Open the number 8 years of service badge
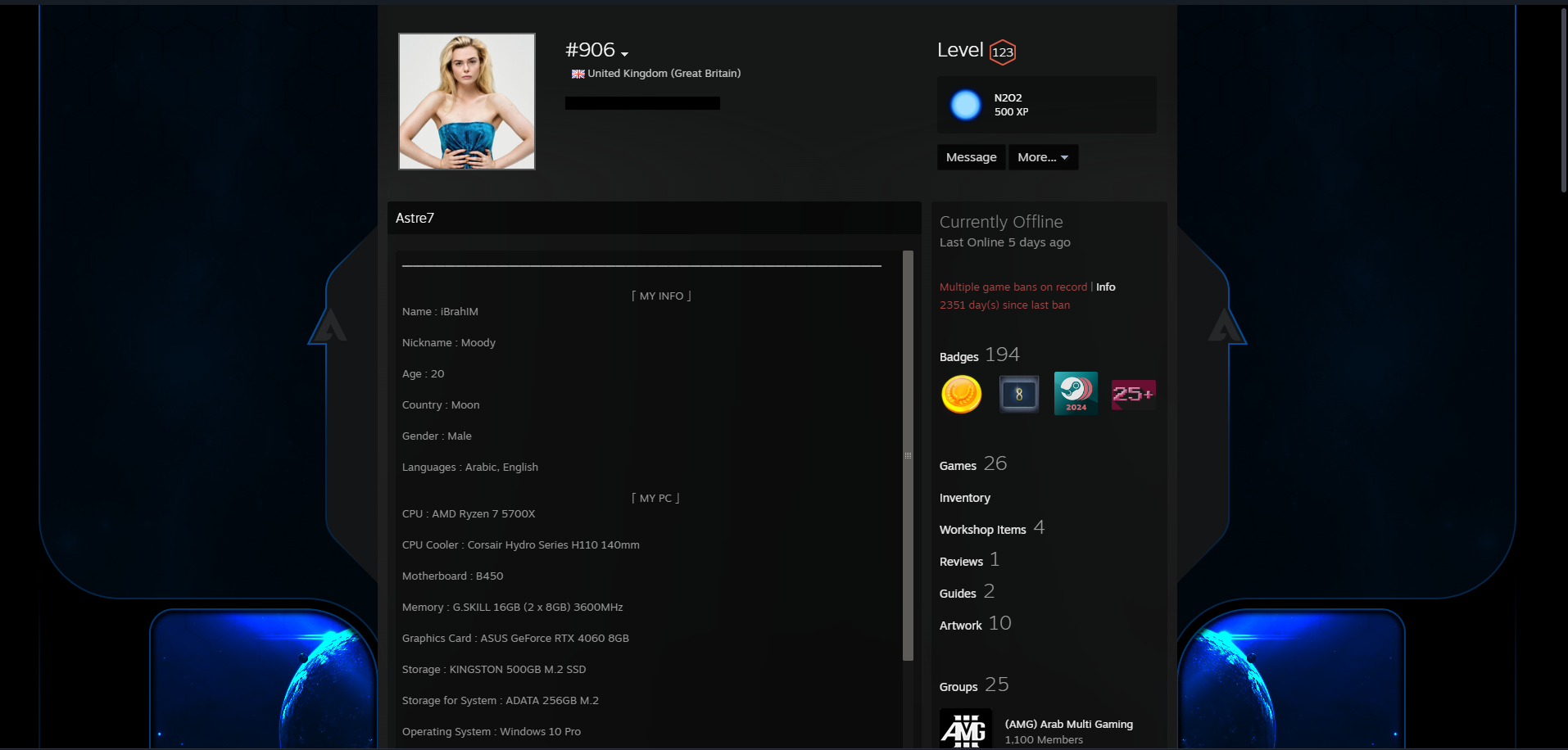Viewport: 1568px width, 750px height. [x=1019, y=394]
